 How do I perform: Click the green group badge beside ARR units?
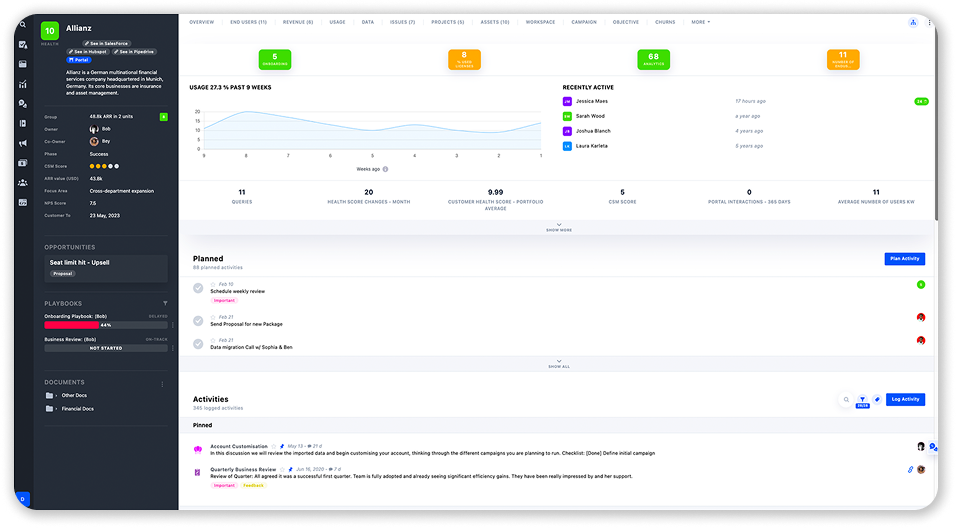click(163, 116)
